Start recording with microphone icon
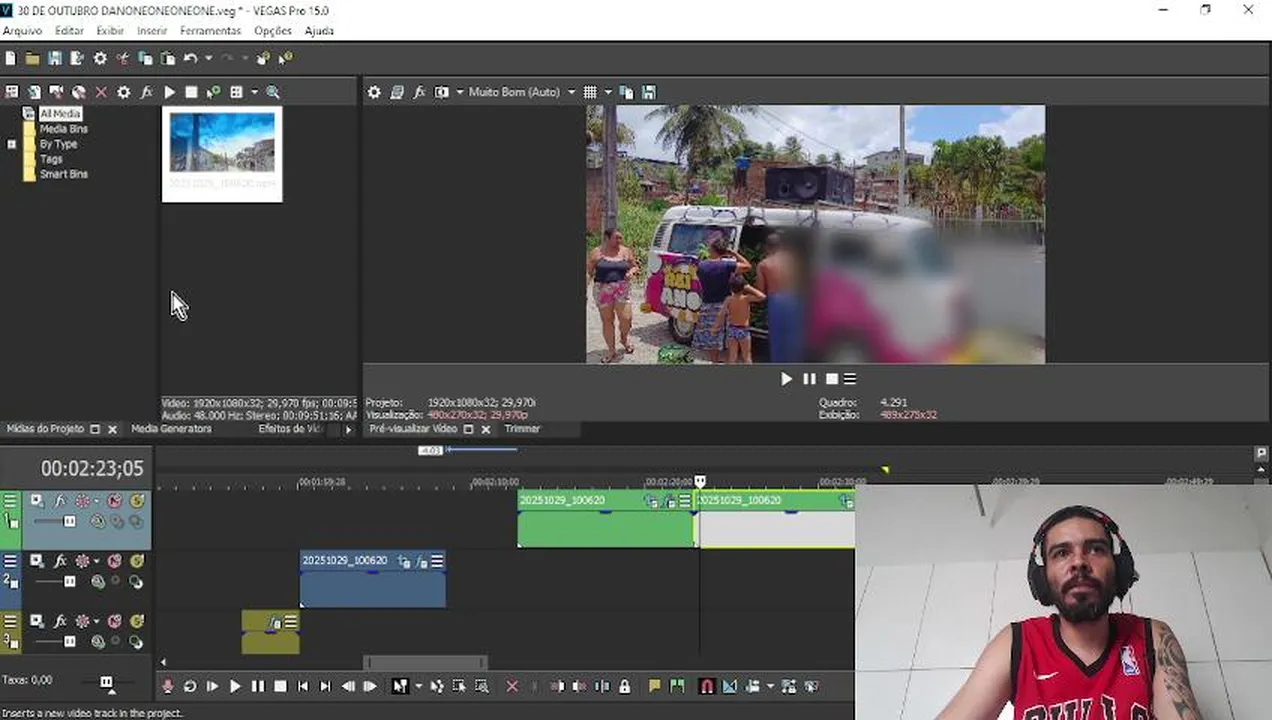This screenshot has height=720, width=1272. tap(167, 686)
